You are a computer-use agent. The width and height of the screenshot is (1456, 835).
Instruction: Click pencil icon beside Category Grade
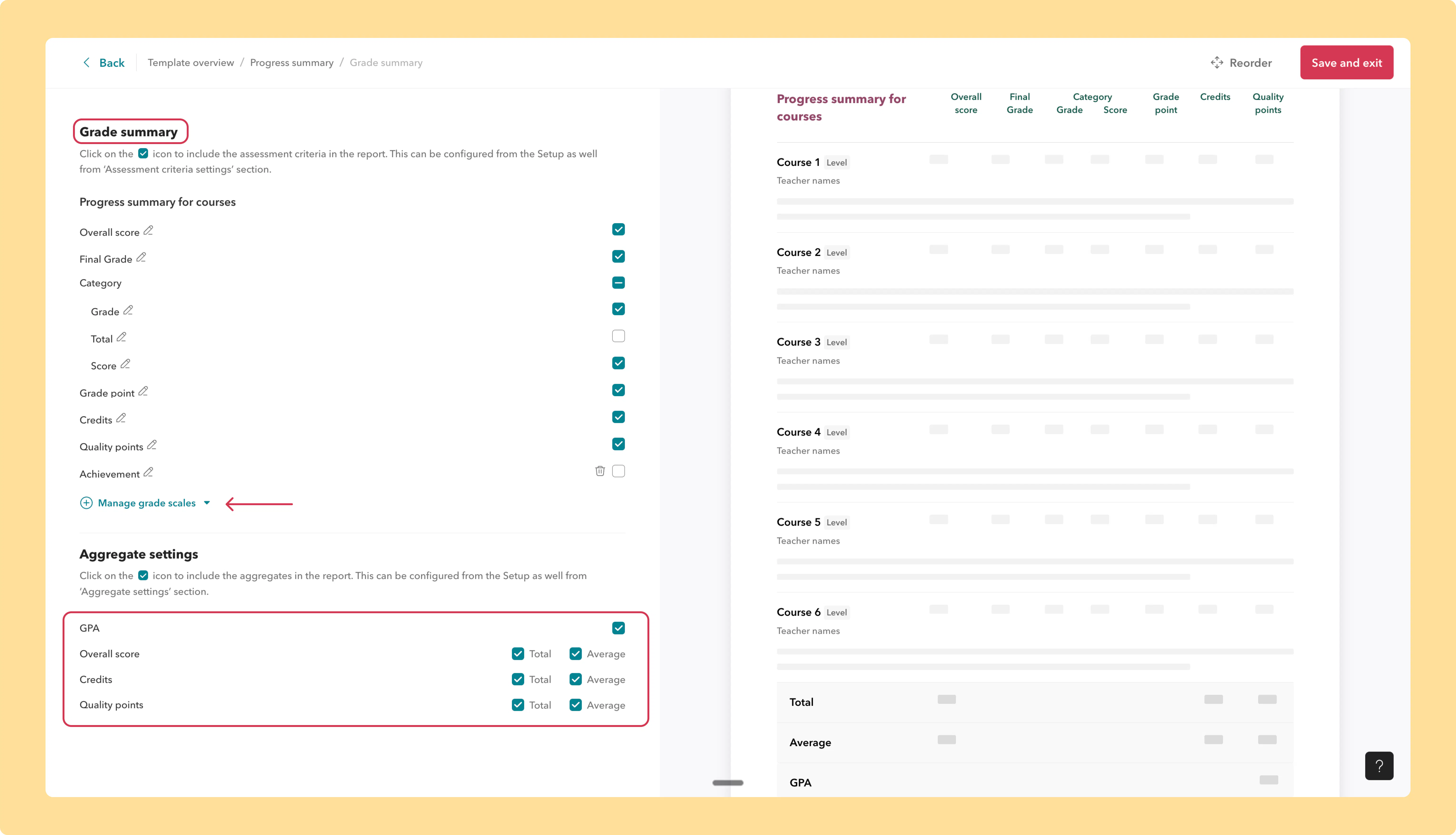pyautogui.click(x=128, y=310)
